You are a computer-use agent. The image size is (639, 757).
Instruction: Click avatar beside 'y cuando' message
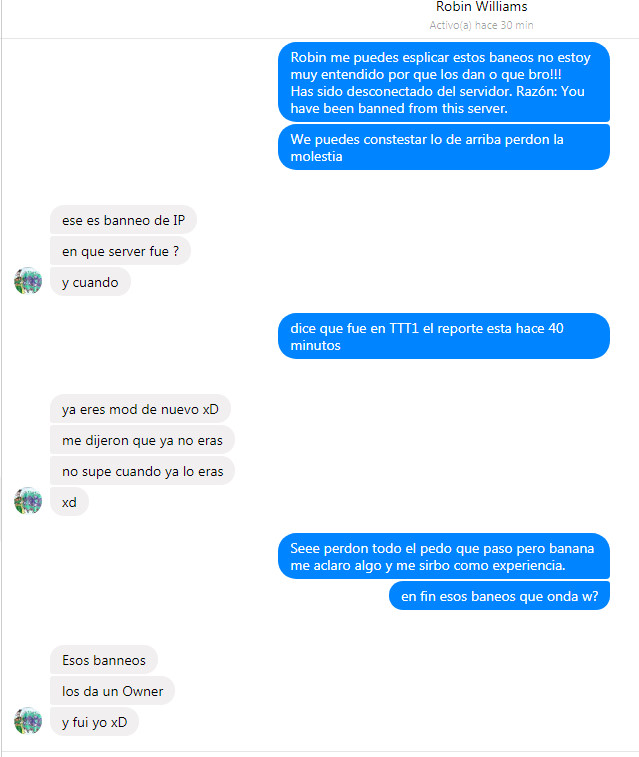point(28,280)
